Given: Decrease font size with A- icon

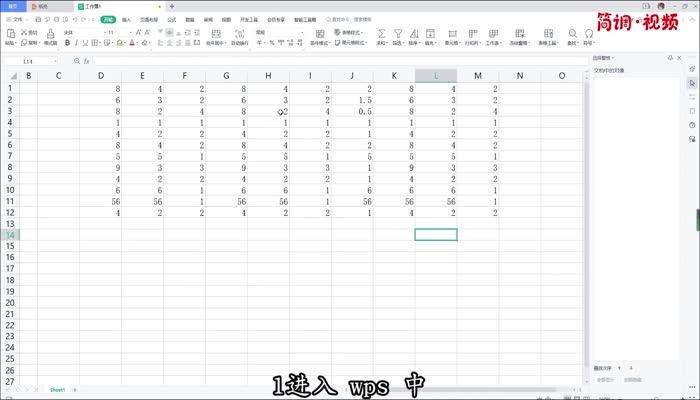Looking at the screenshot, I should click(x=147, y=32).
